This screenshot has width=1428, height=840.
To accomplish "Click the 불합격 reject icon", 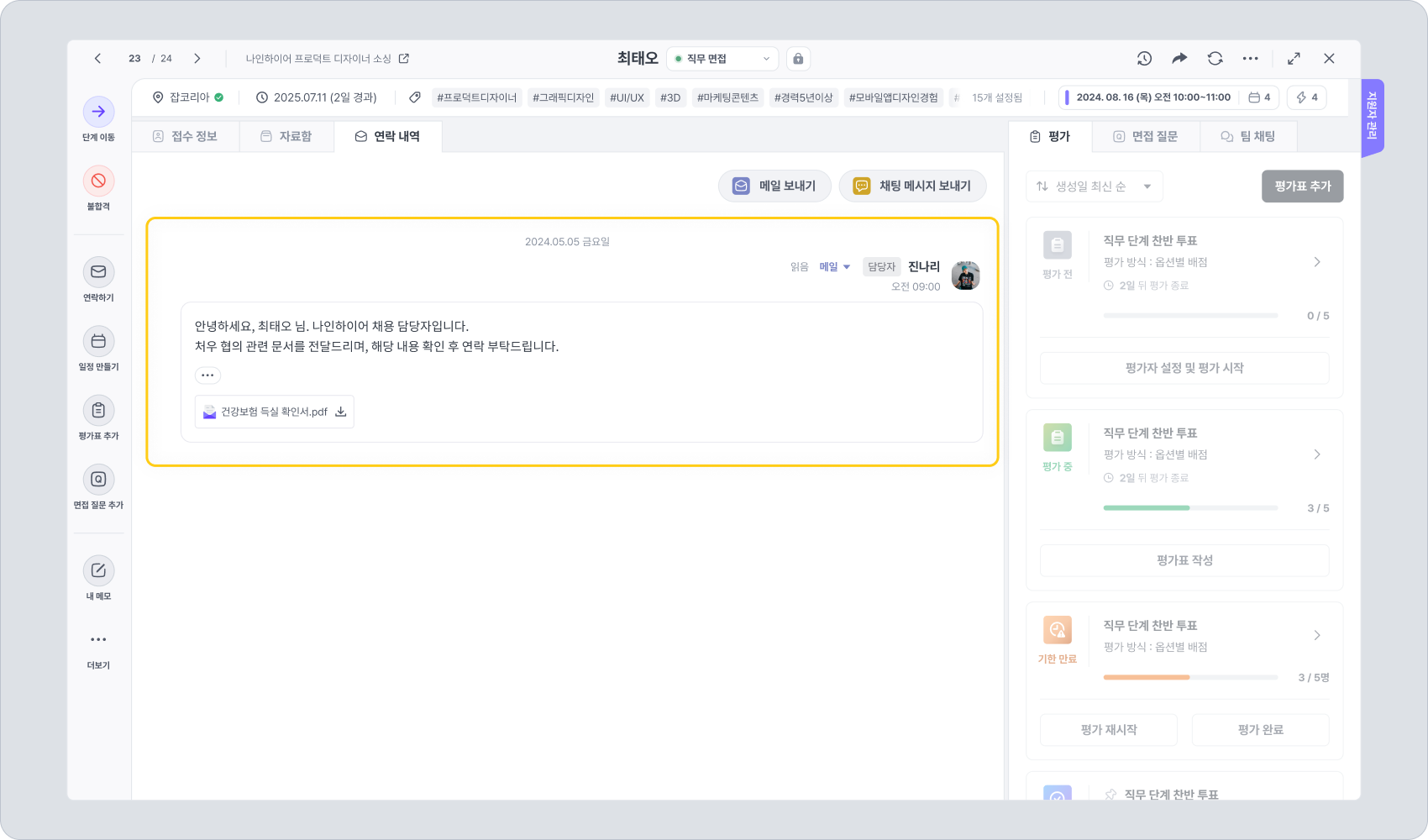I will [98, 181].
